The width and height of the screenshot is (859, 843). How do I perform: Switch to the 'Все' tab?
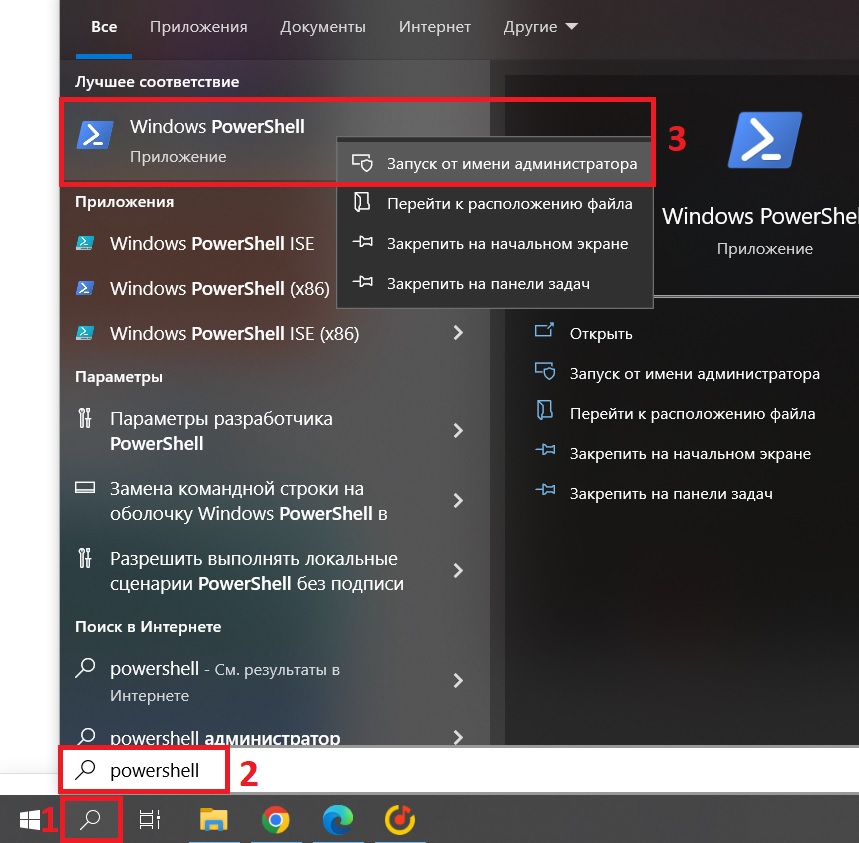pyautogui.click(x=104, y=26)
